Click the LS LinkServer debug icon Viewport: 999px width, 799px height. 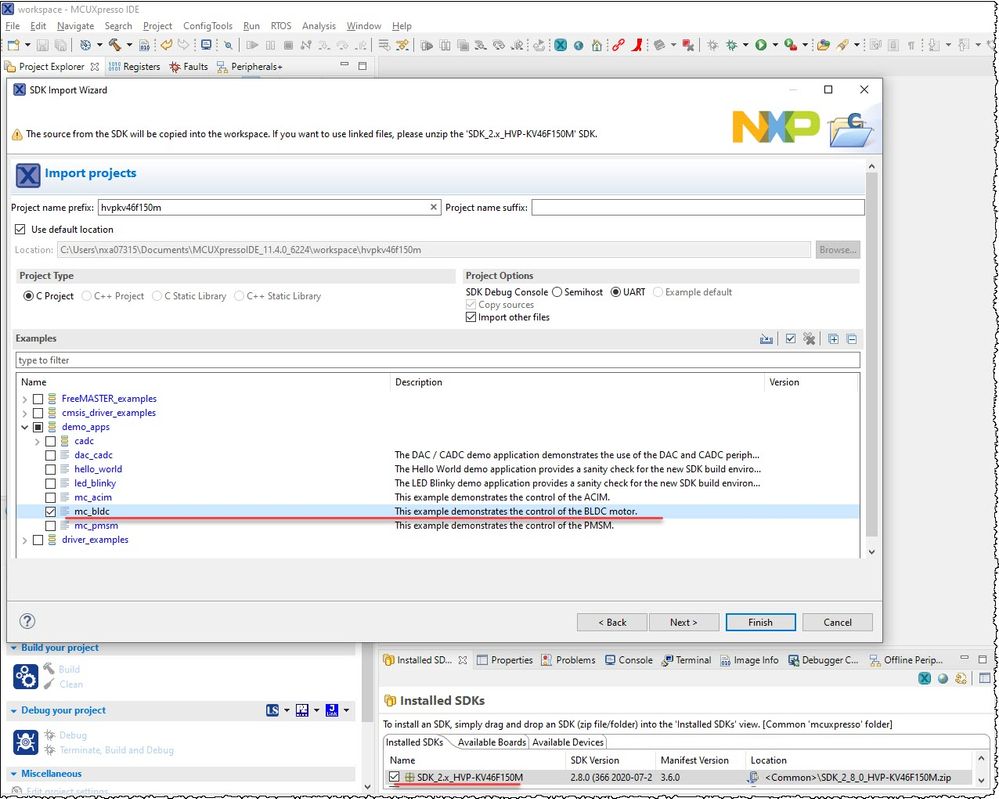click(273, 710)
